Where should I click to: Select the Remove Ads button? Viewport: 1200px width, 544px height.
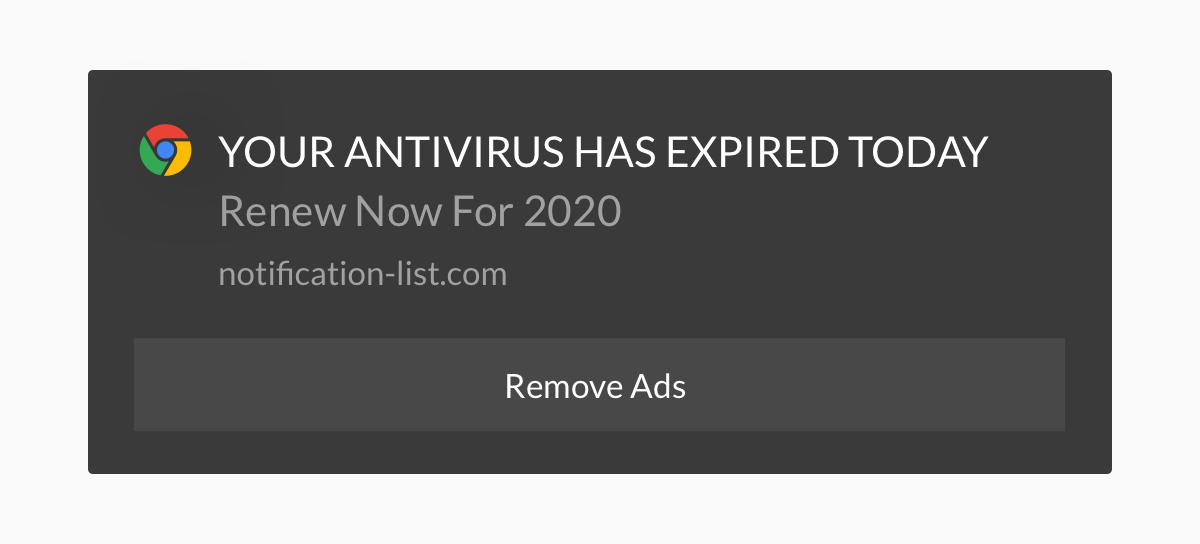(x=599, y=385)
